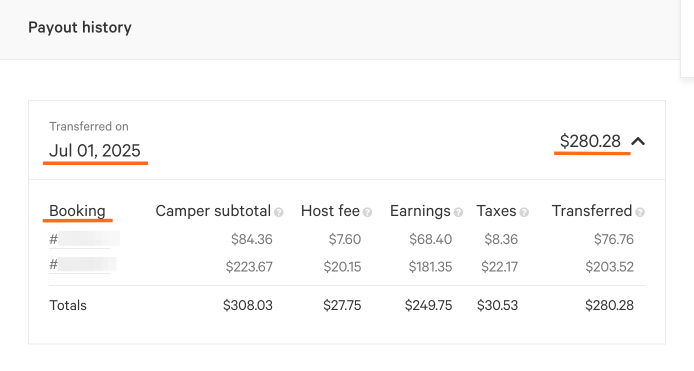Select the Earnings column header
694x371 pixels.
[x=420, y=211]
